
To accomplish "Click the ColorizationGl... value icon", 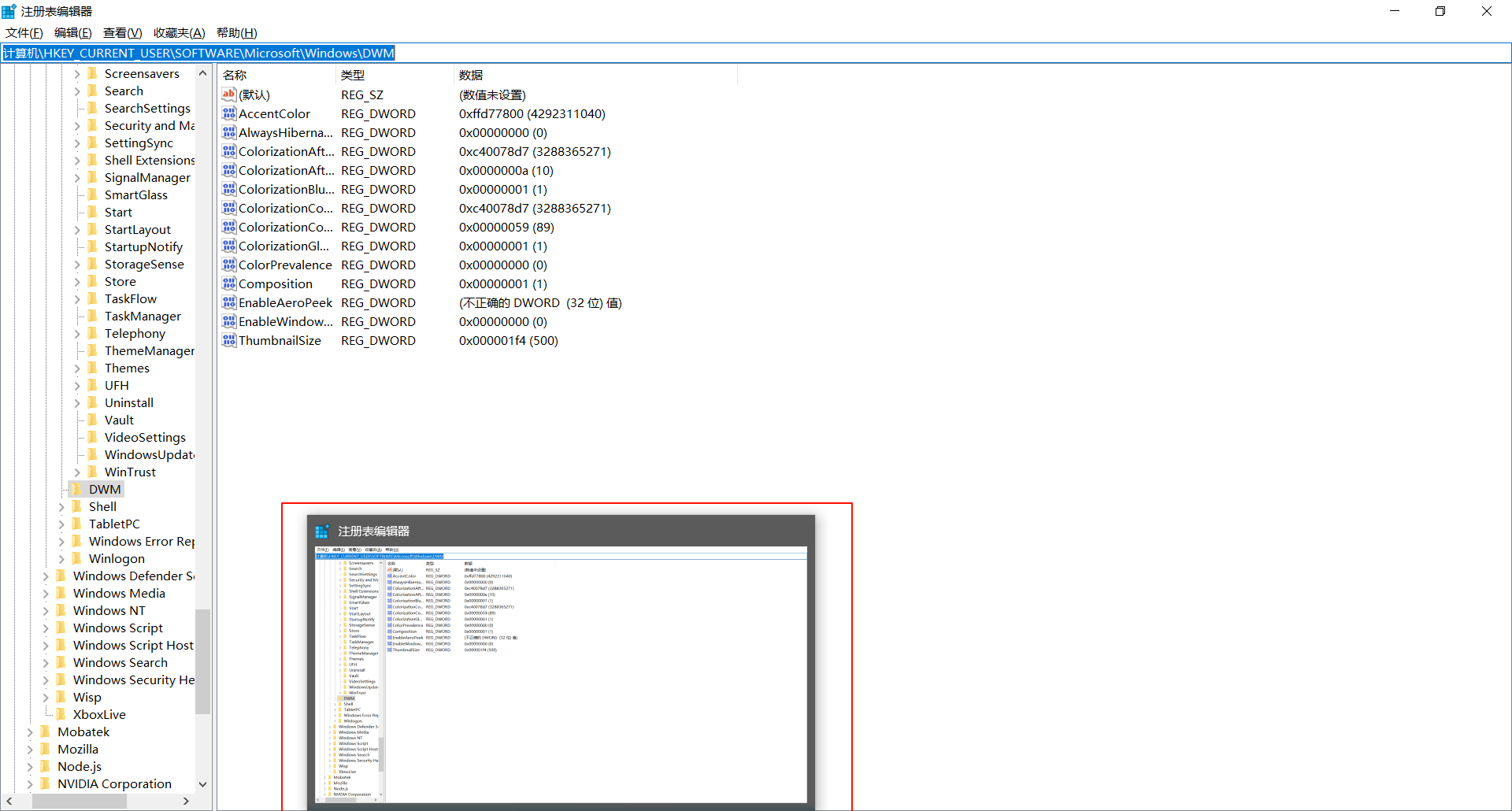I will point(229,246).
